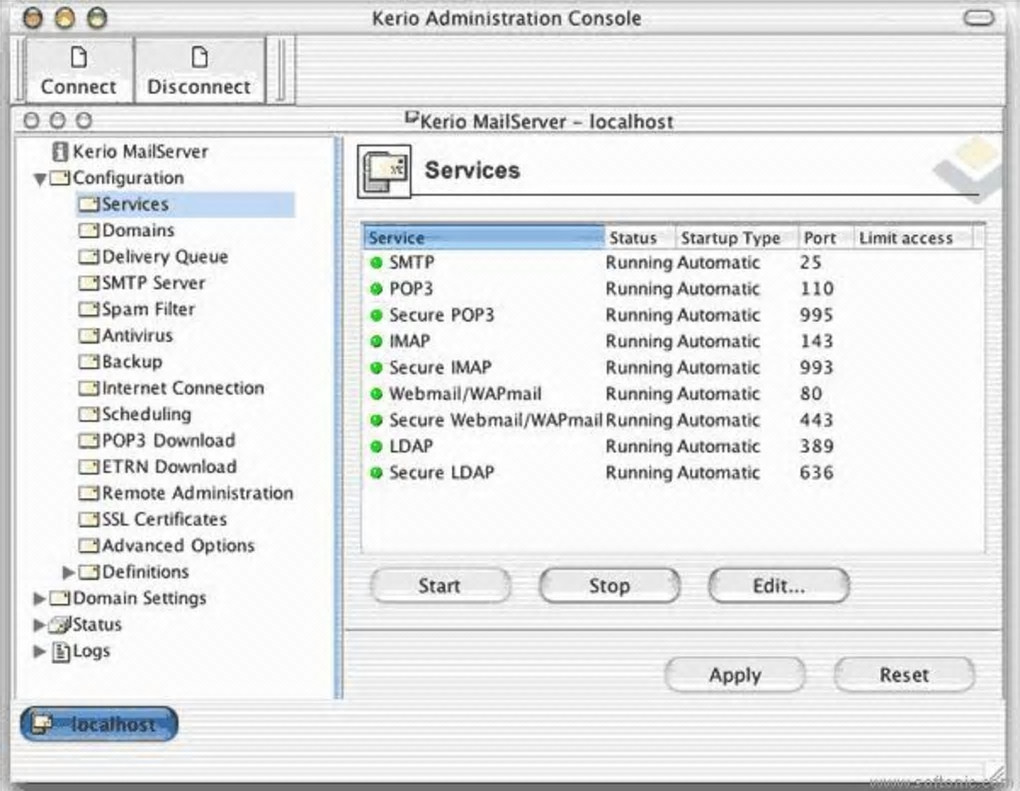1020x791 pixels.
Task: Click the Configuration folder icon
Action: click(x=60, y=178)
